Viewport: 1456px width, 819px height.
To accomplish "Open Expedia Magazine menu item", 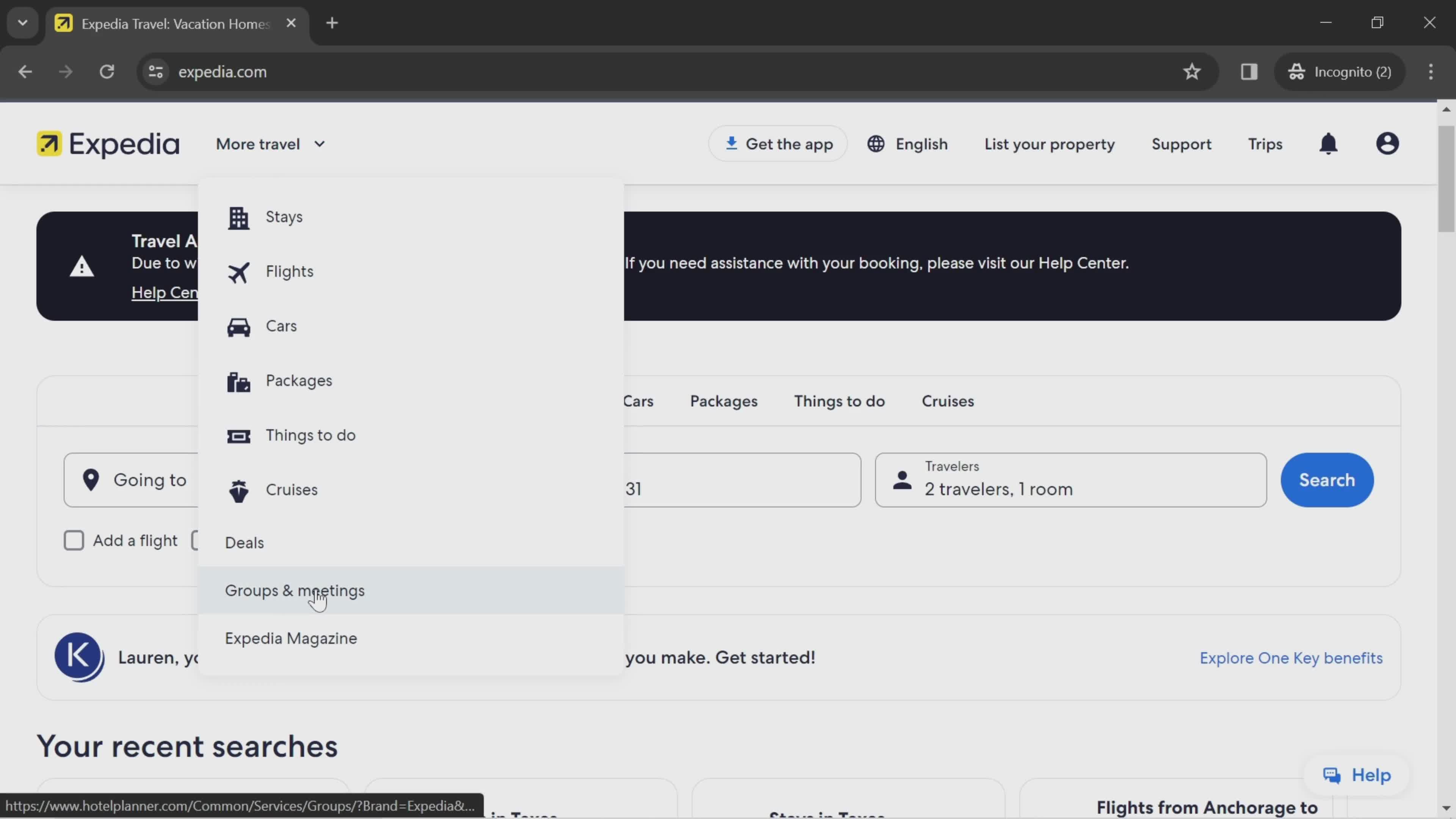I will click(291, 638).
